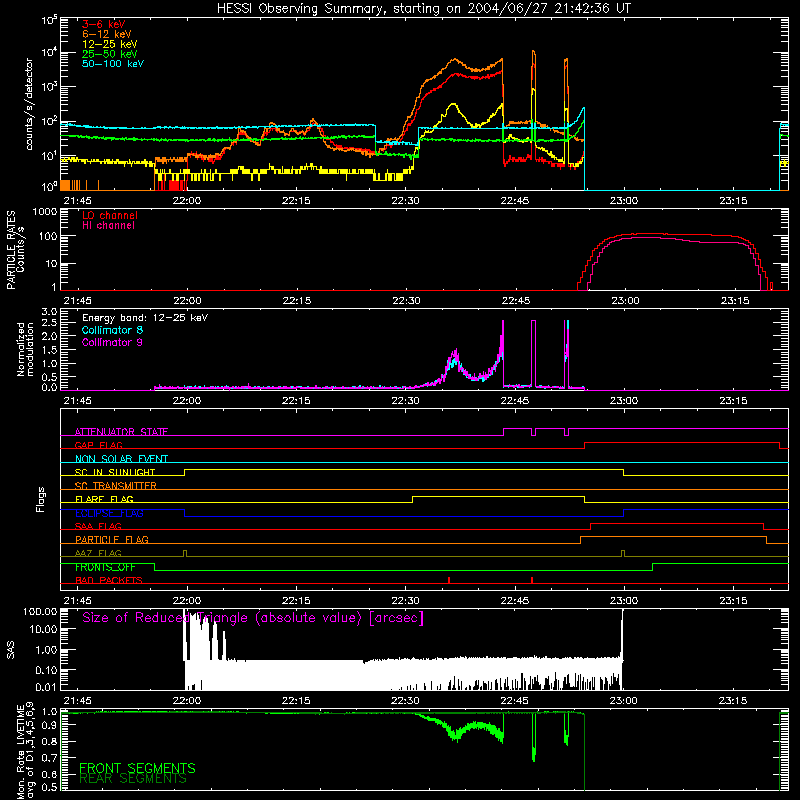800x800 pixels.
Task: Click the ATTENUATOR STATE flag label
Action: click(x=121, y=432)
